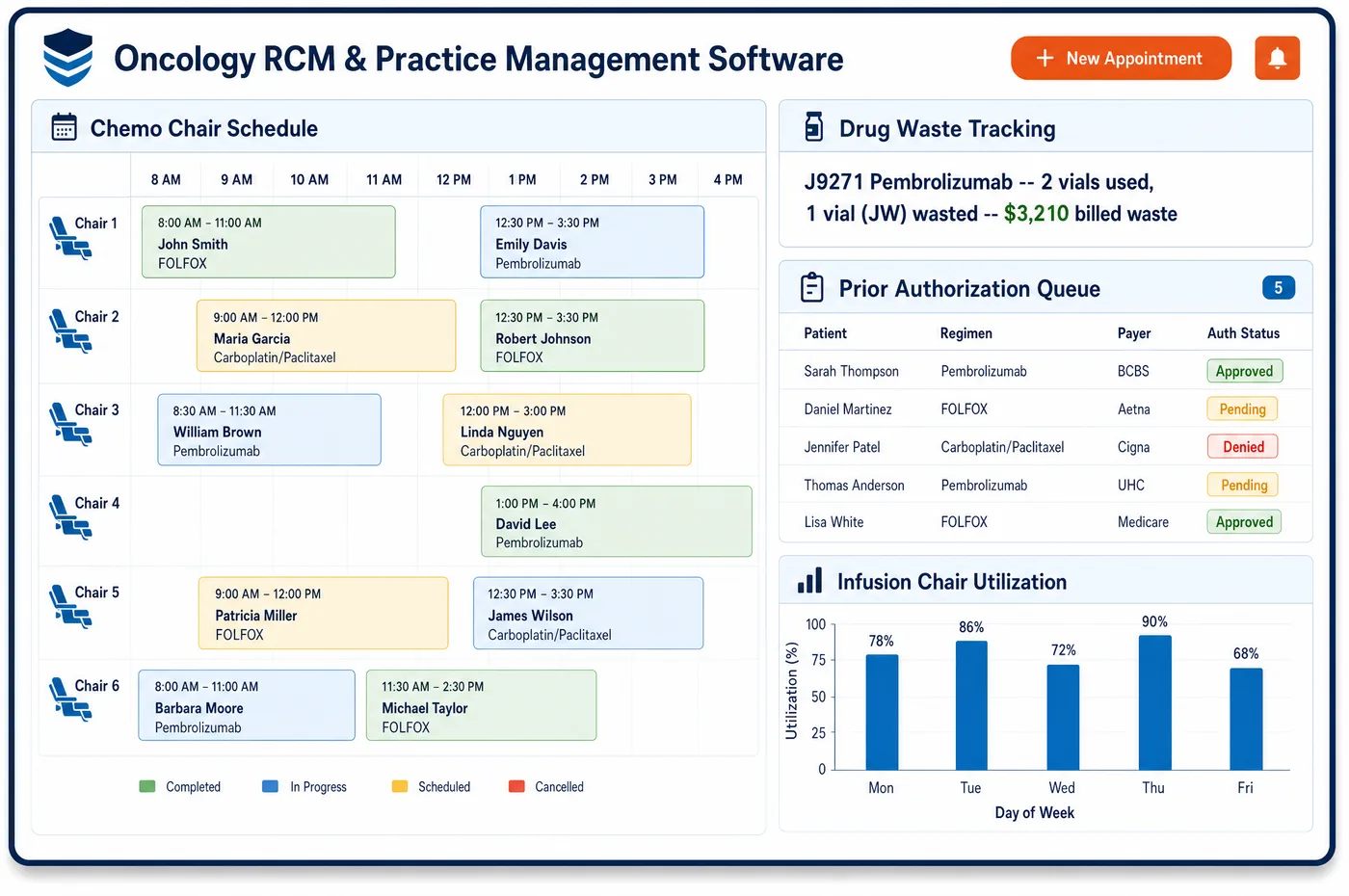Select the Chair 5 seat icon
This screenshot has width=1349, height=896.
click(70, 607)
